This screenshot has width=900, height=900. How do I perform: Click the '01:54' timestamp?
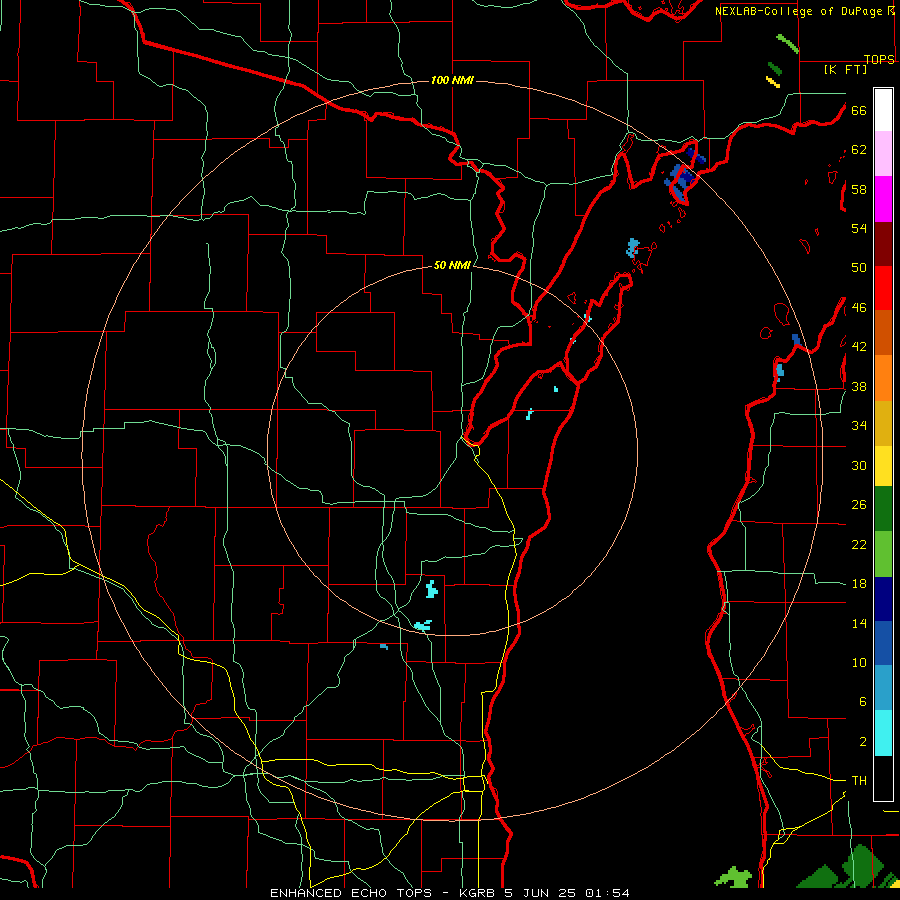tap(607, 893)
